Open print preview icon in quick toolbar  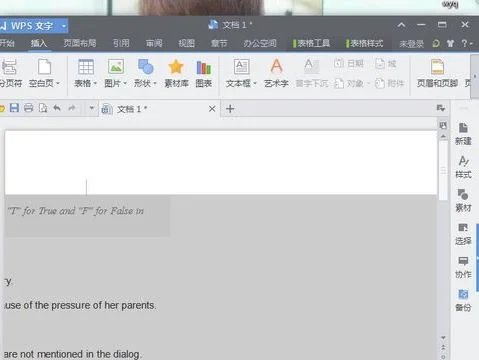click(43, 108)
